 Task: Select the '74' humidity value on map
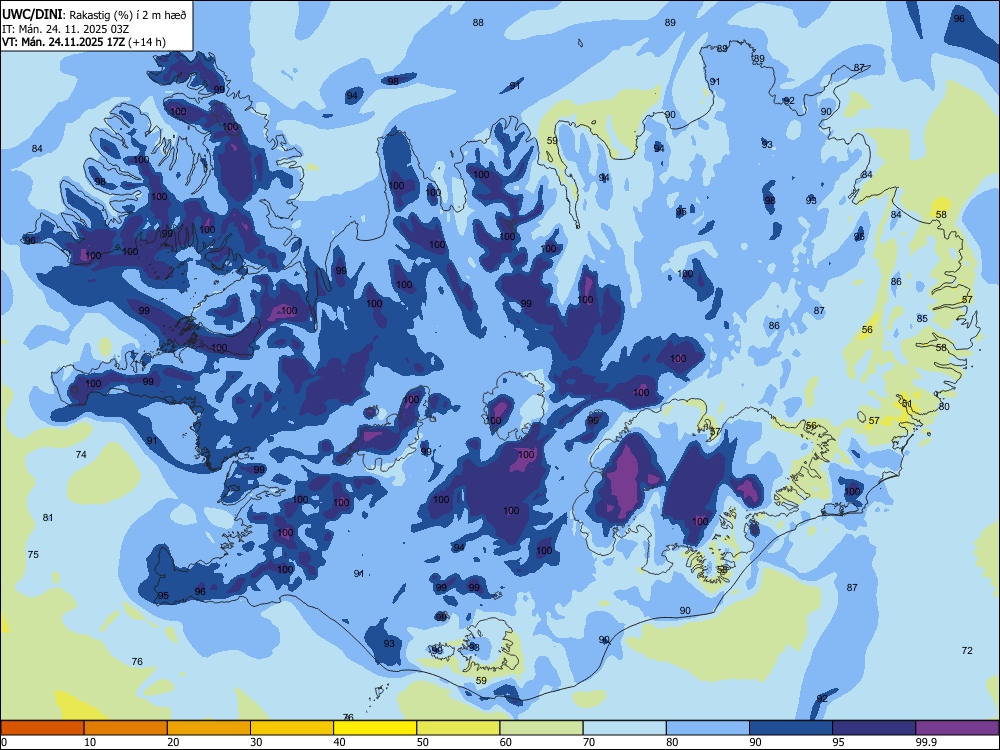(x=81, y=455)
